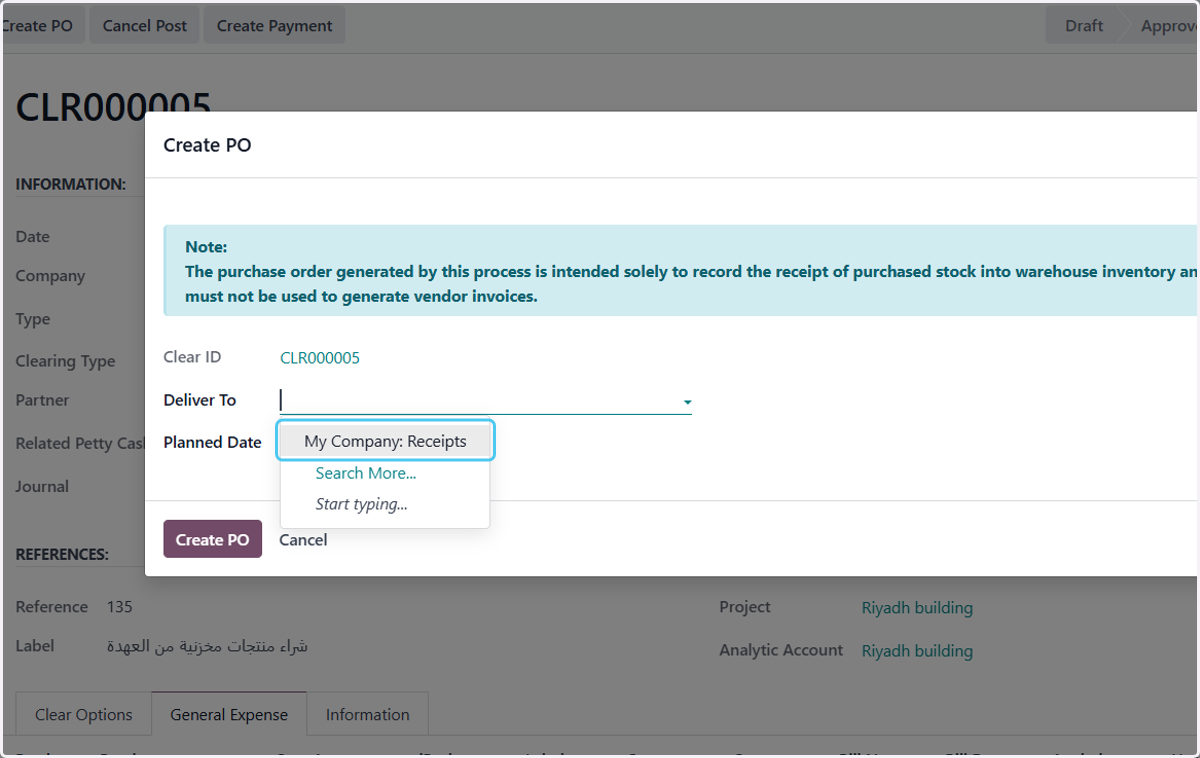Open the Riyadh building Project link
1200x758 pixels.
pyautogui.click(x=917, y=608)
